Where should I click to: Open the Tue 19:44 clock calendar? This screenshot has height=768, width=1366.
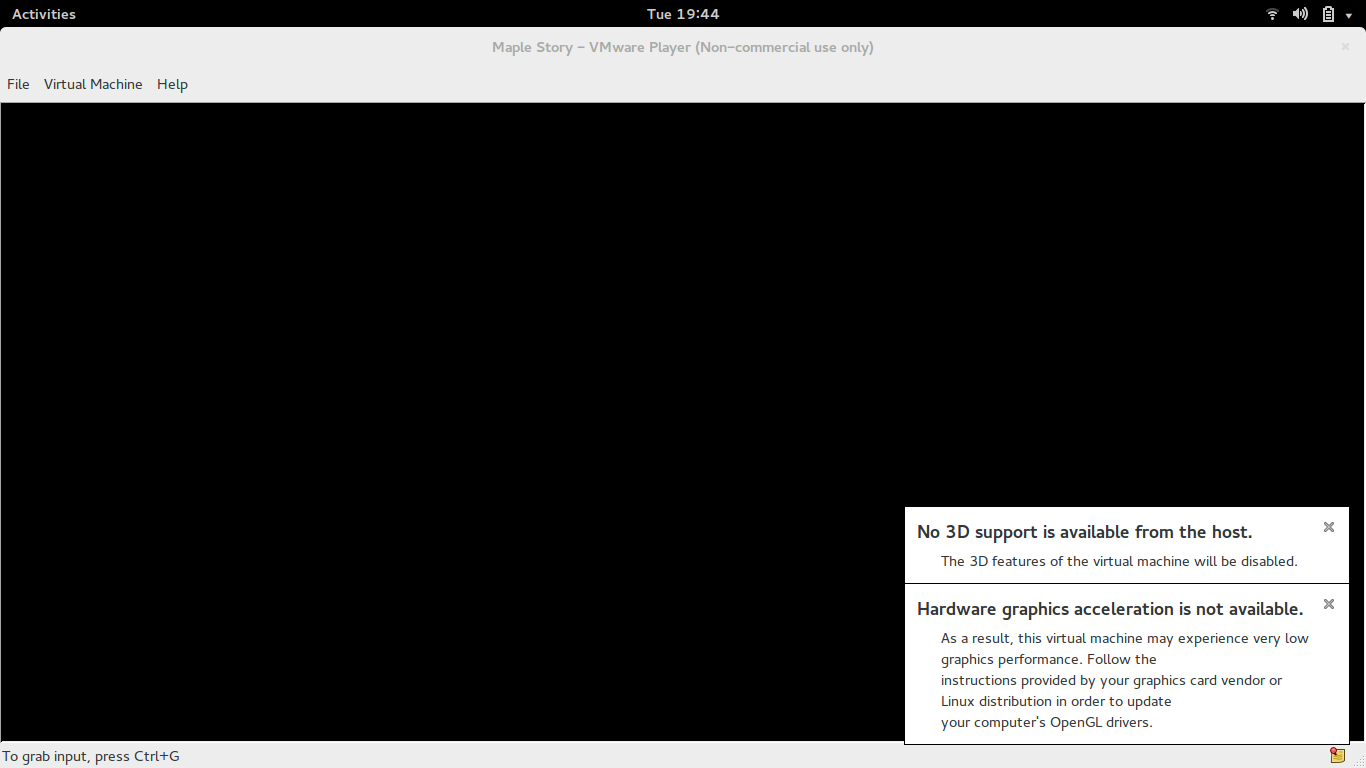pyautogui.click(x=683, y=14)
